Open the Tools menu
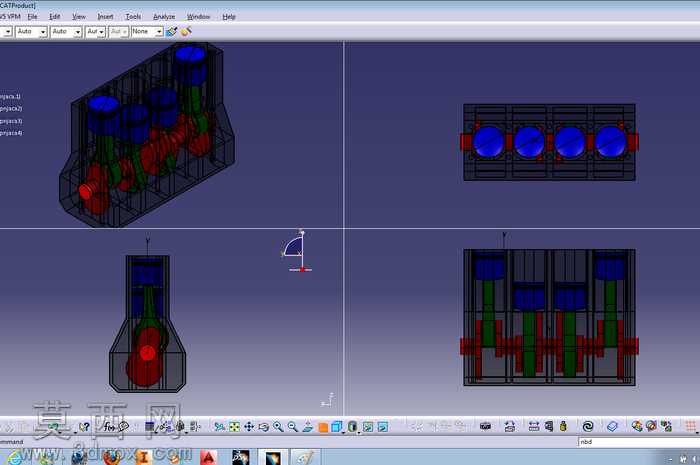700x465 pixels. pyautogui.click(x=133, y=17)
